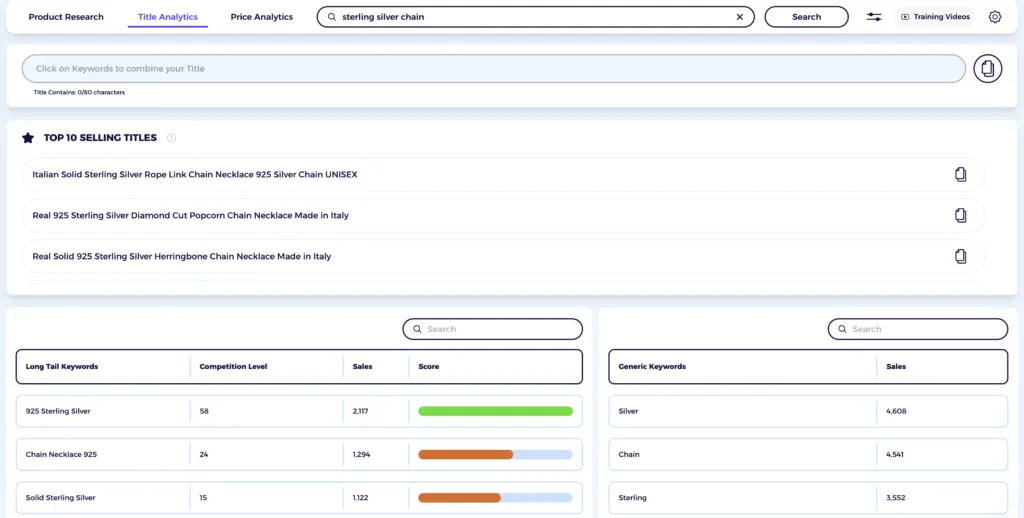Click the star icon beside Top 10 Selling Titles
This screenshot has width=1024, height=518.
[x=27, y=138]
